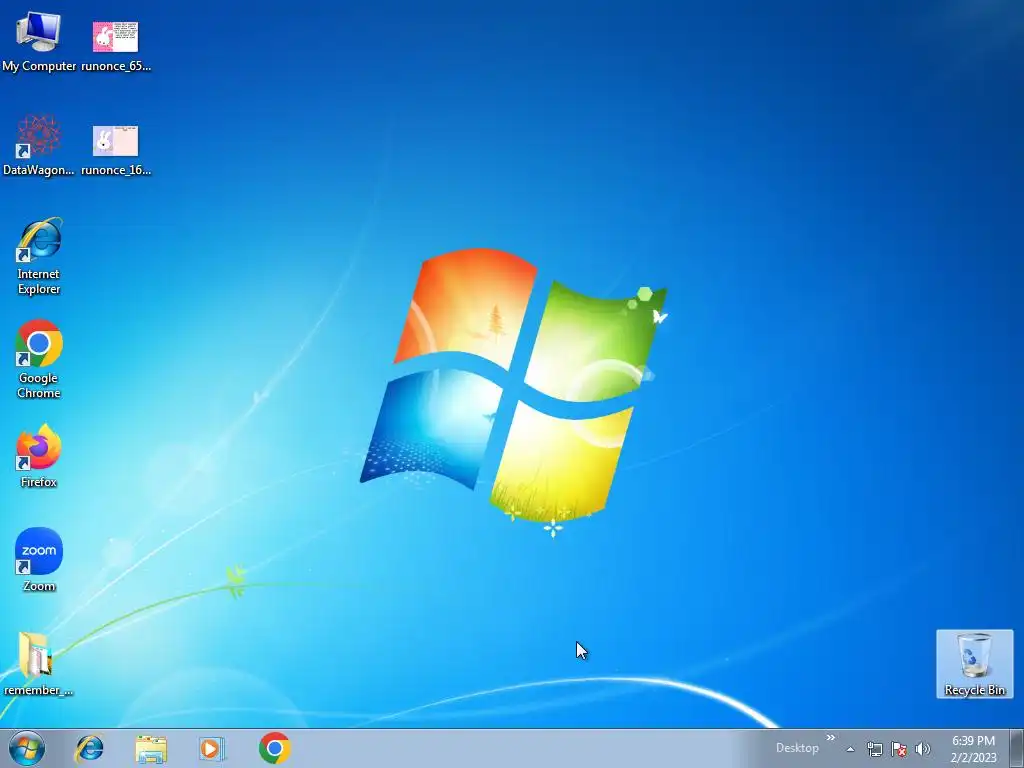Image resolution: width=1024 pixels, height=768 pixels.
Task: Open the Action Center flag icon
Action: coord(899,749)
